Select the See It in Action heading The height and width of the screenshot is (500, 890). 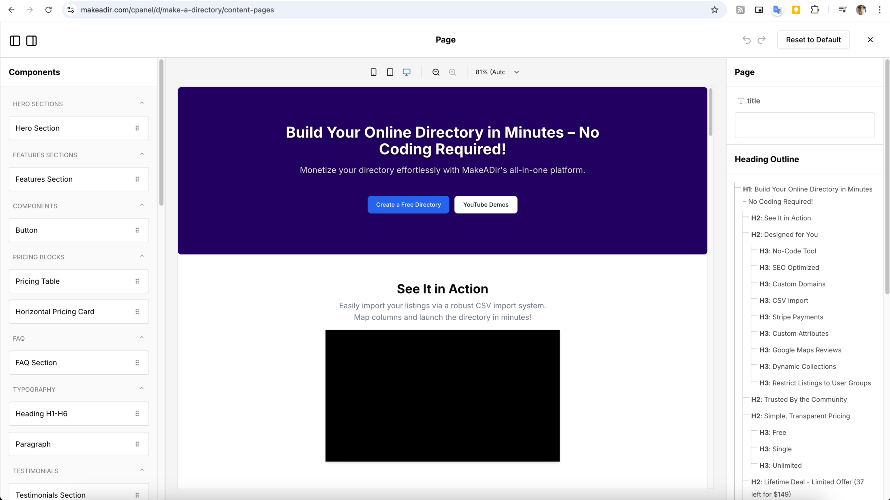coord(442,289)
